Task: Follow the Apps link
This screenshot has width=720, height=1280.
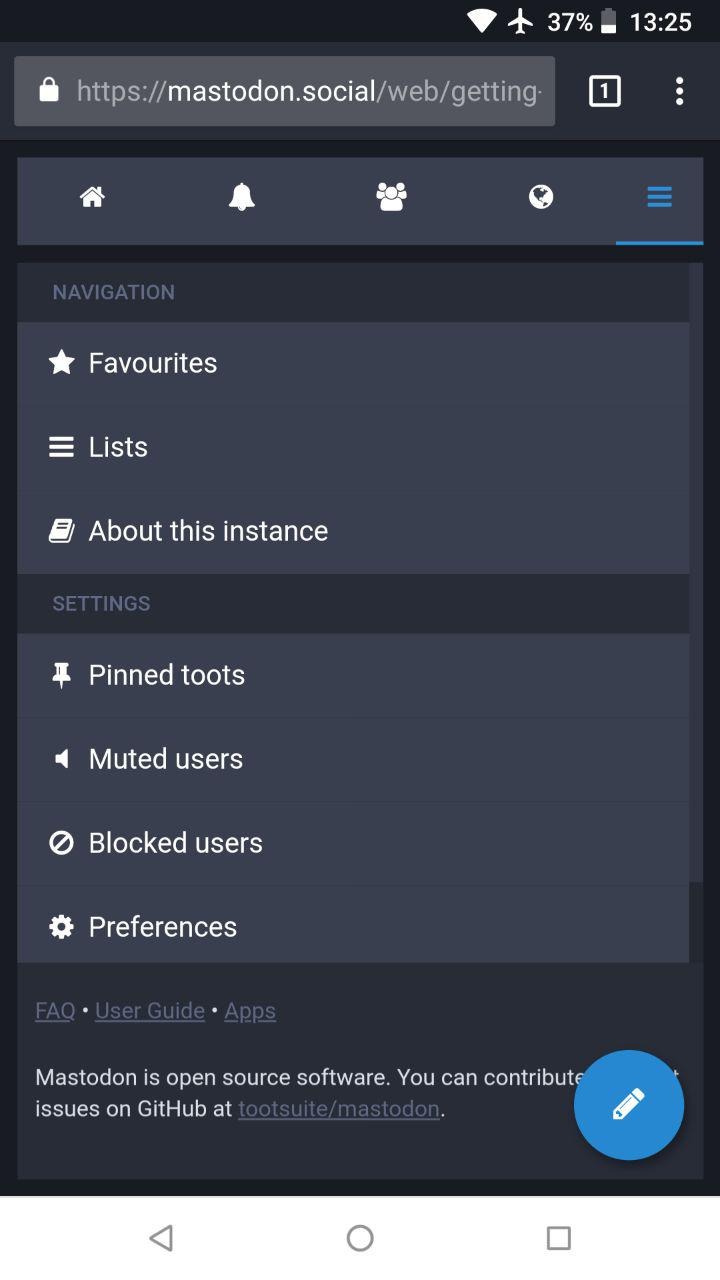Action: point(250,1010)
